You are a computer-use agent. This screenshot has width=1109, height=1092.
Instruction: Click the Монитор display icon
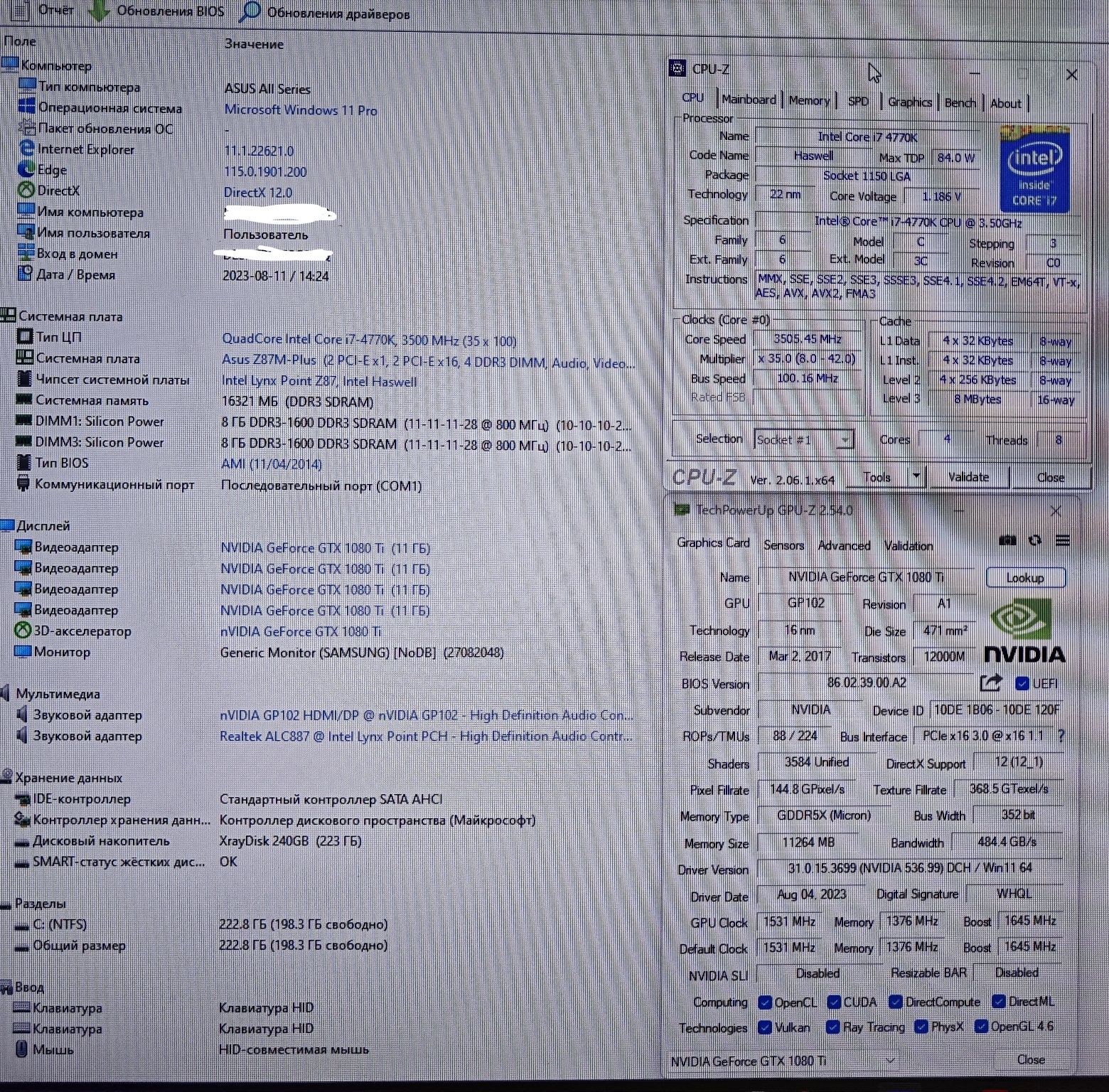[x=23, y=651]
